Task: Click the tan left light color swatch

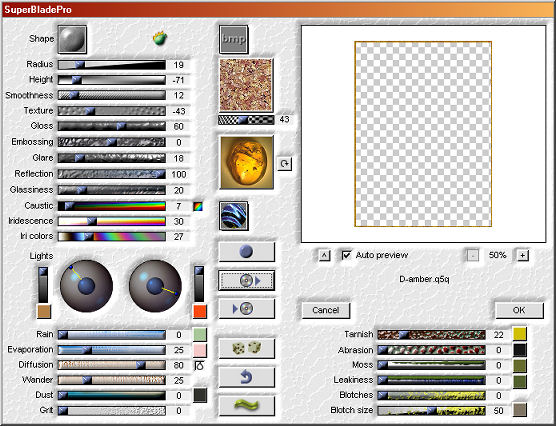Action: coord(44,311)
